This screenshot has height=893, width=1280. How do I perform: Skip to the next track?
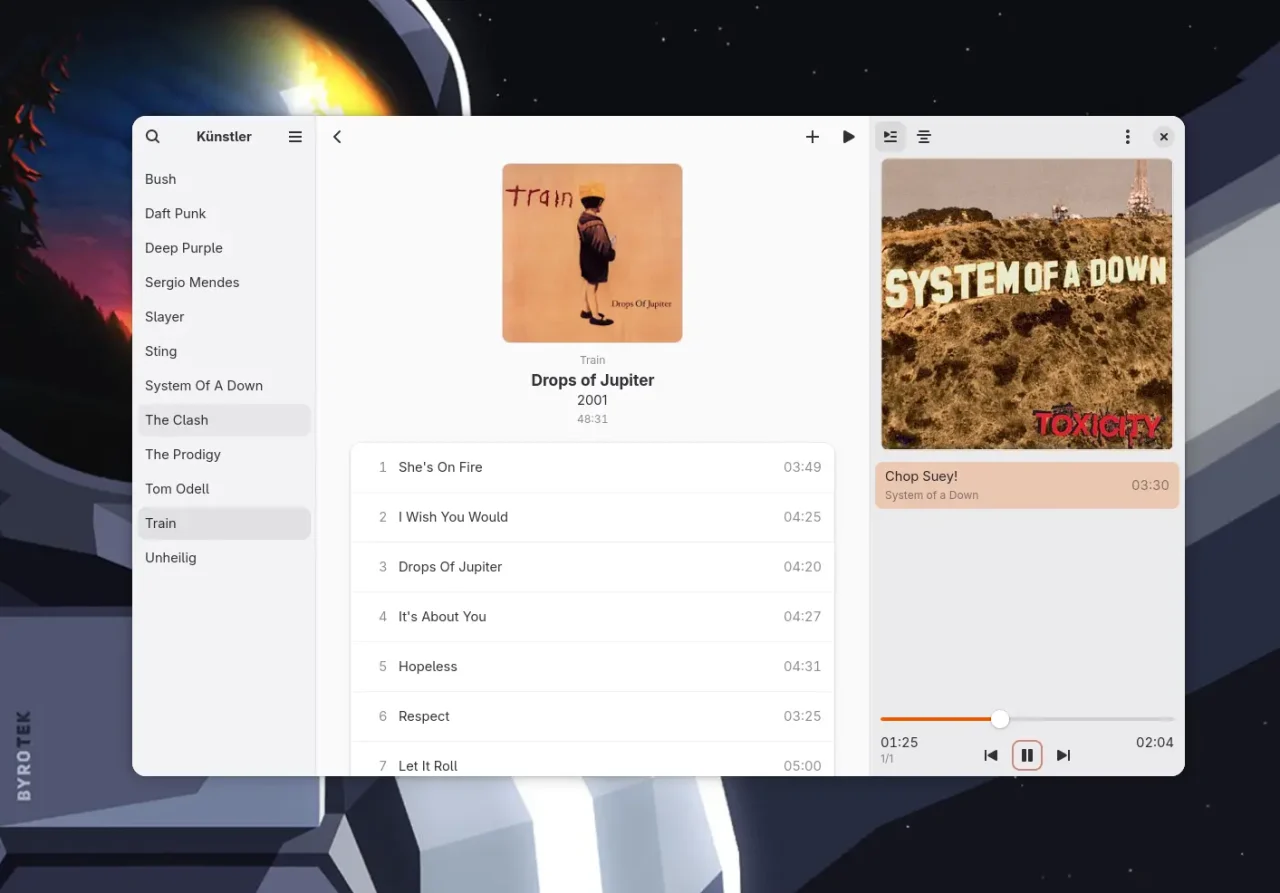coord(1063,755)
